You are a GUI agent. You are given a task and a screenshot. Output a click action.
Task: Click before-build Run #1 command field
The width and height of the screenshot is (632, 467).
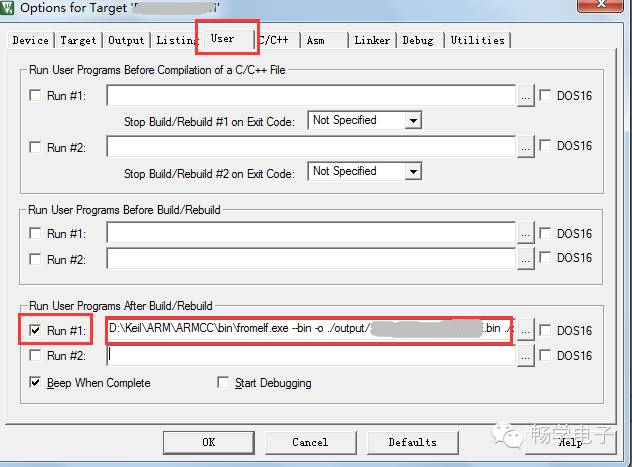coord(311,232)
